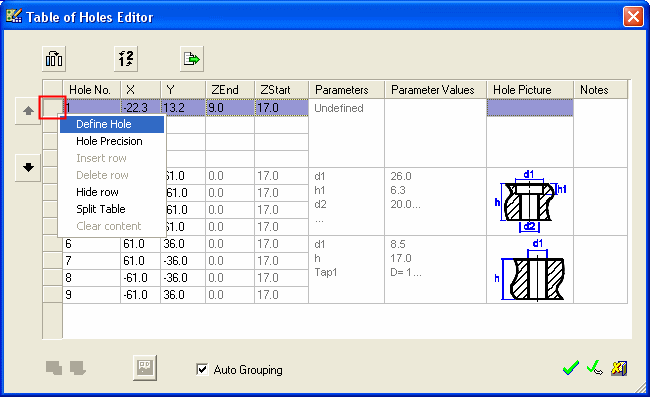Select the row header of hole 6
650x397 pixels.
pyautogui.click(x=53, y=244)
